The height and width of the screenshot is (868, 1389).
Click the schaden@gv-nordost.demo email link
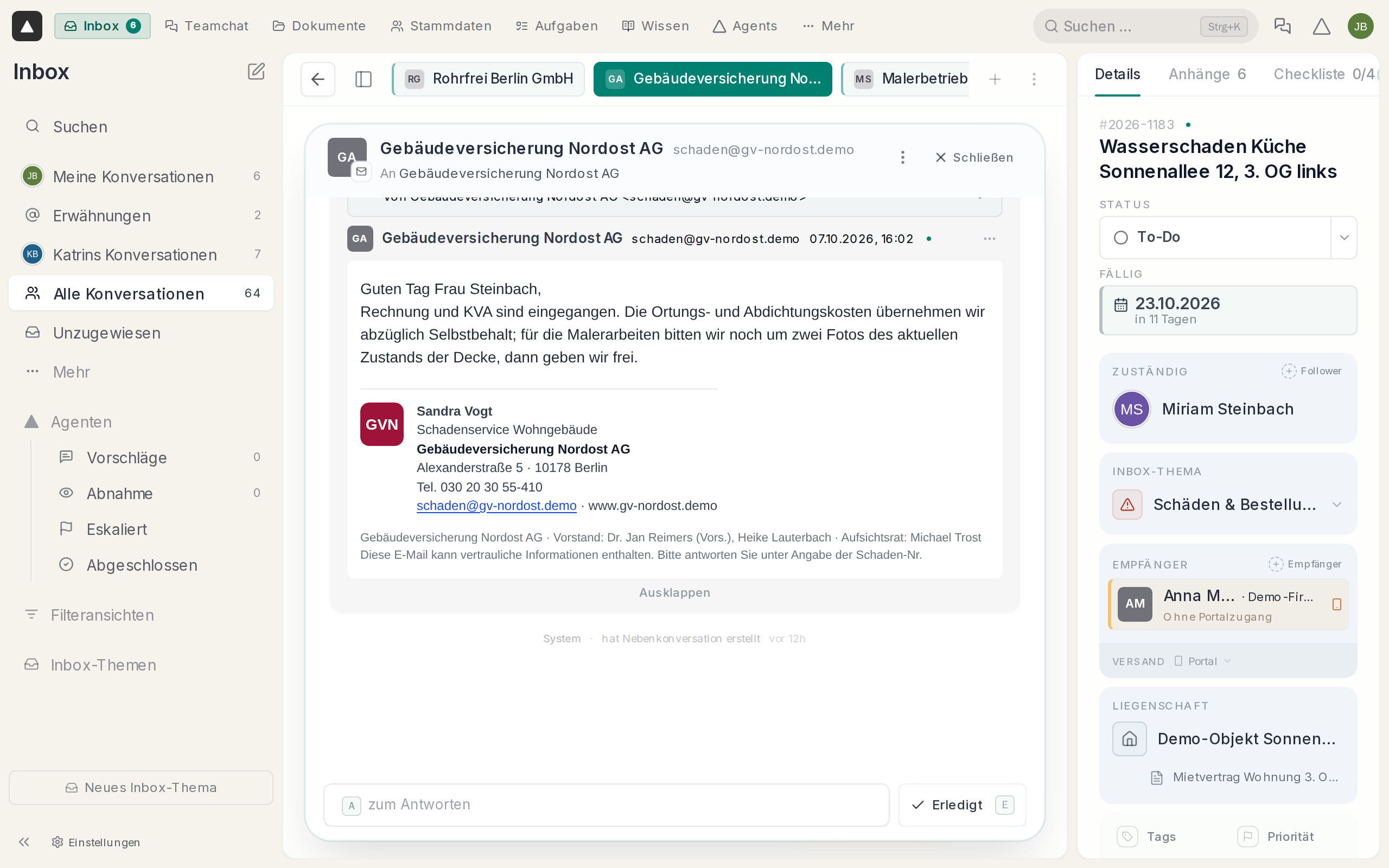click(496, 506)
